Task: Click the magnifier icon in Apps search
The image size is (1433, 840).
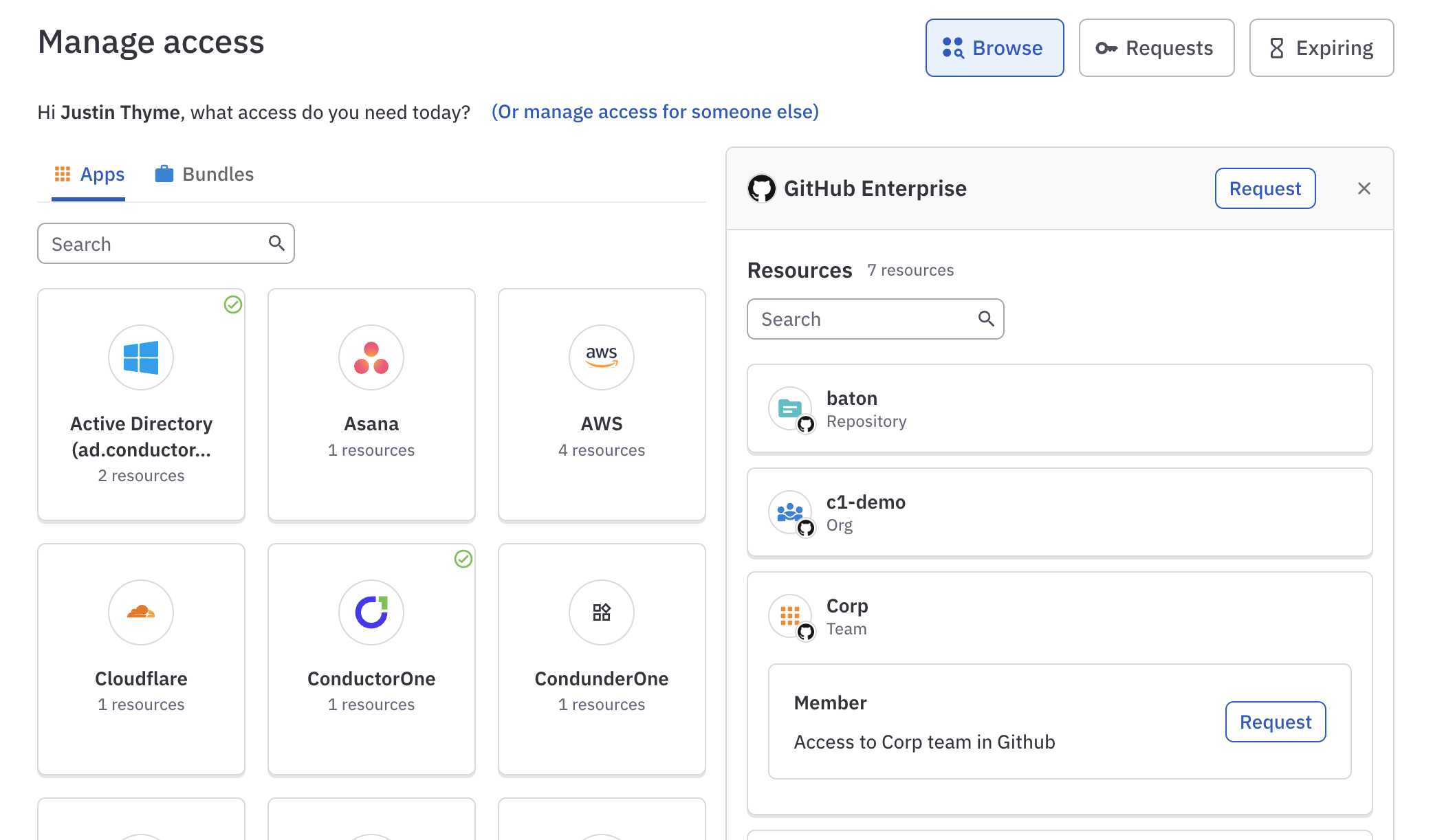Action: [276, 243]
